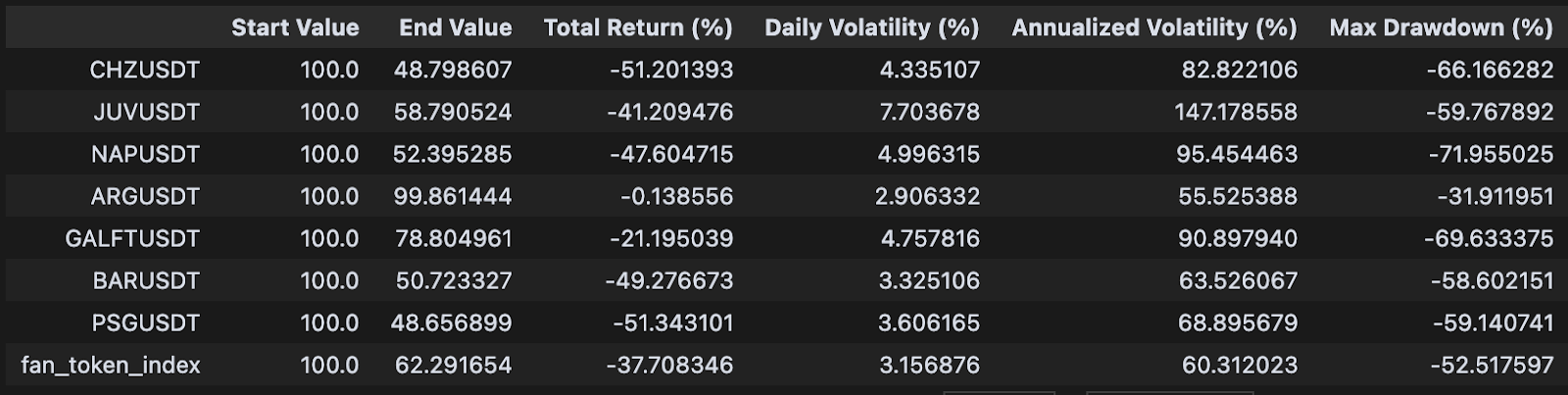Click CHZUSDT end value 48.798607
This screenshot has height=395, width=1568.
click(x=453, y=70)
